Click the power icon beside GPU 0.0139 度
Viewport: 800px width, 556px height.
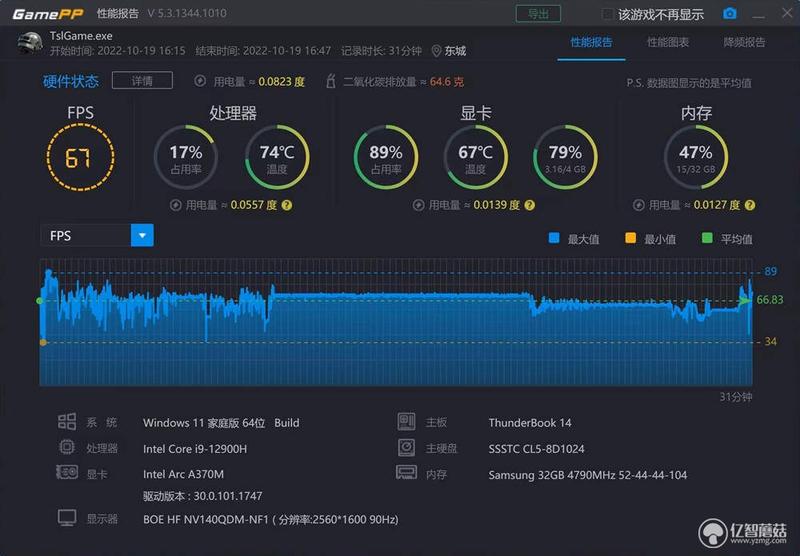pyautogui.click(x=418, y=205)
